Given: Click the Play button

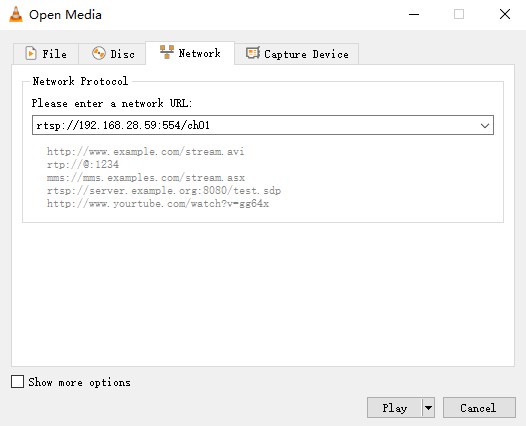Looking at the screenshot, I should point(394,408).
